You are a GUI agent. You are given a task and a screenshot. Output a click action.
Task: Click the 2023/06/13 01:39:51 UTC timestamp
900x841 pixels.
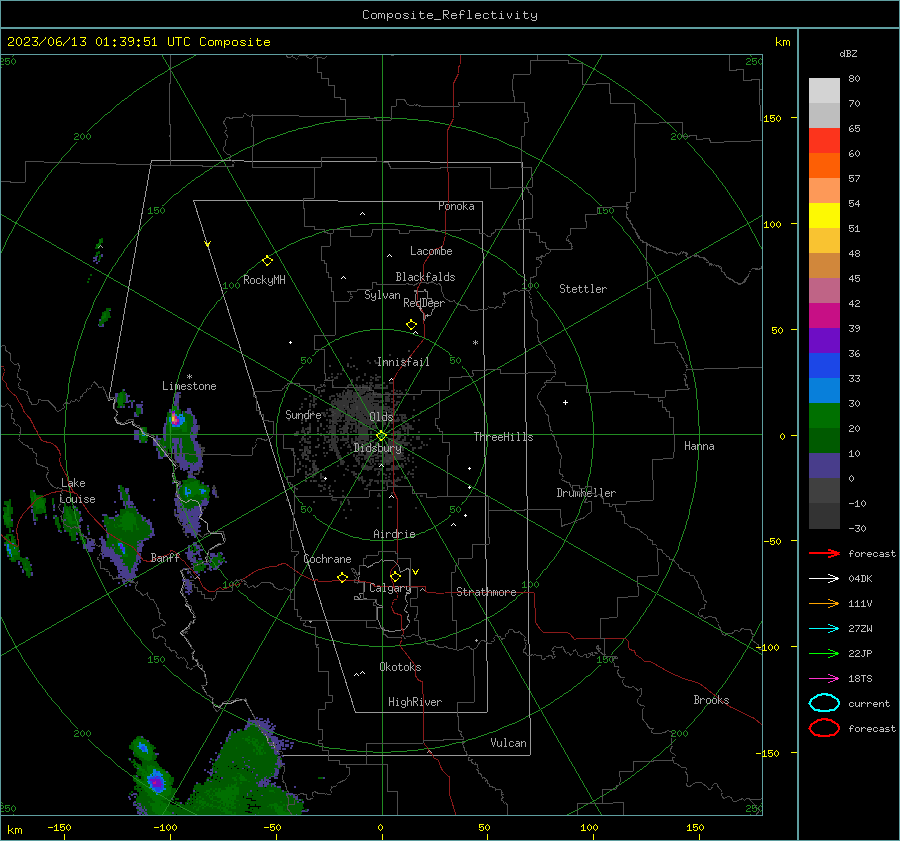coord(99,42)
